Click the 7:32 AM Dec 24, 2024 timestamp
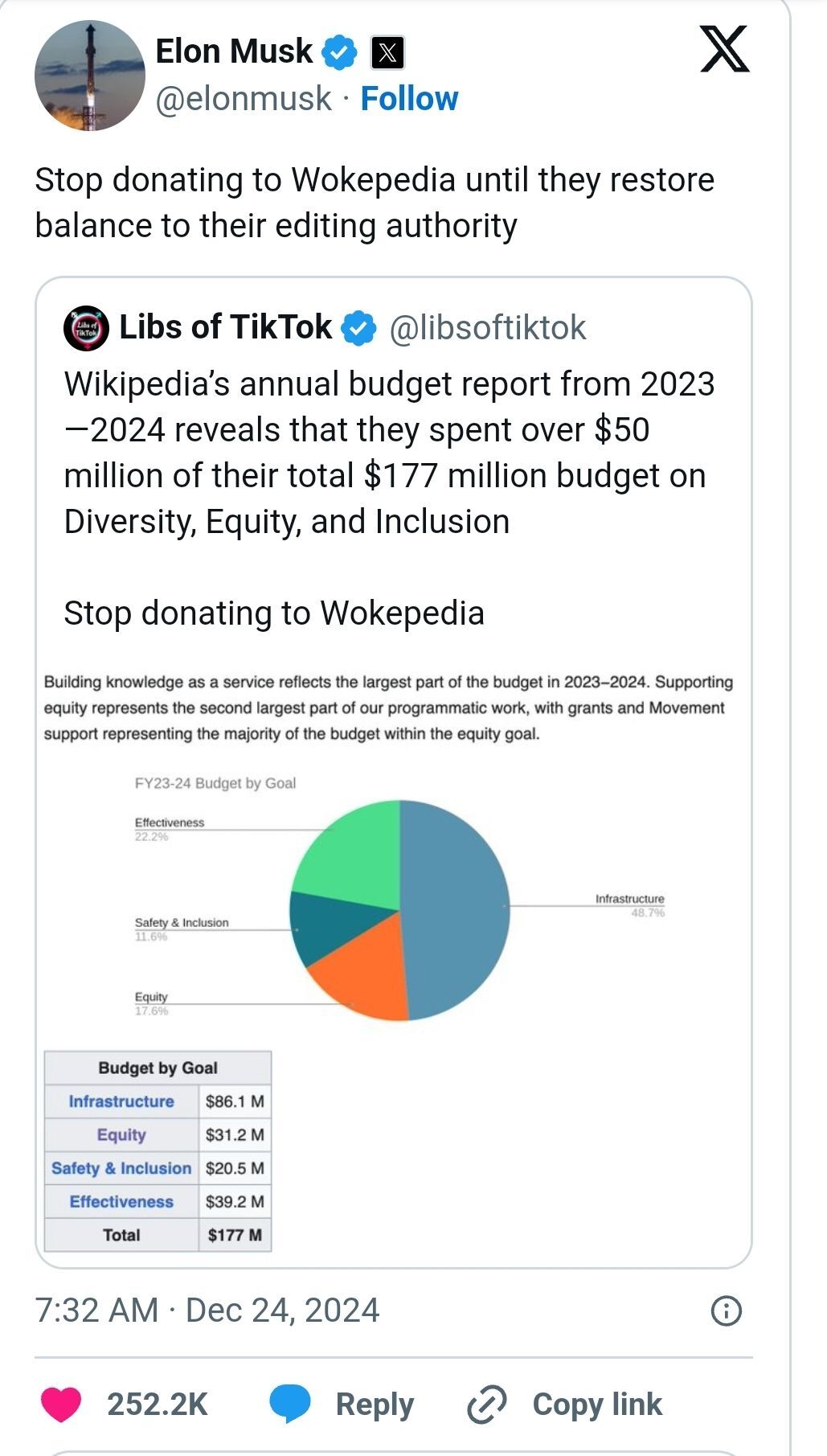 [207, 1310]
